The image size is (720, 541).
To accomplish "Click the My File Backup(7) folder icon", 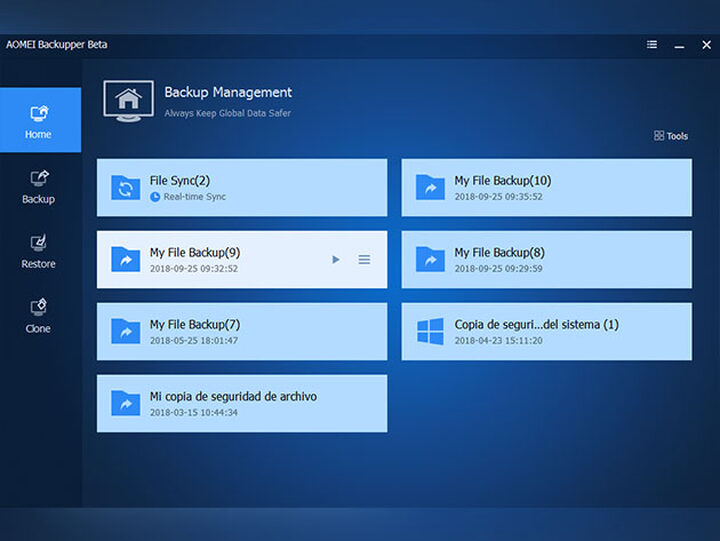I will click(x=126, y=332).
